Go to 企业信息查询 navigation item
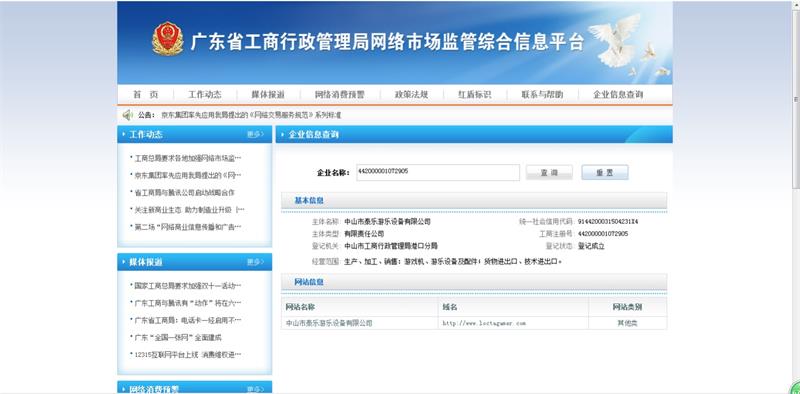 pos(618,94)
